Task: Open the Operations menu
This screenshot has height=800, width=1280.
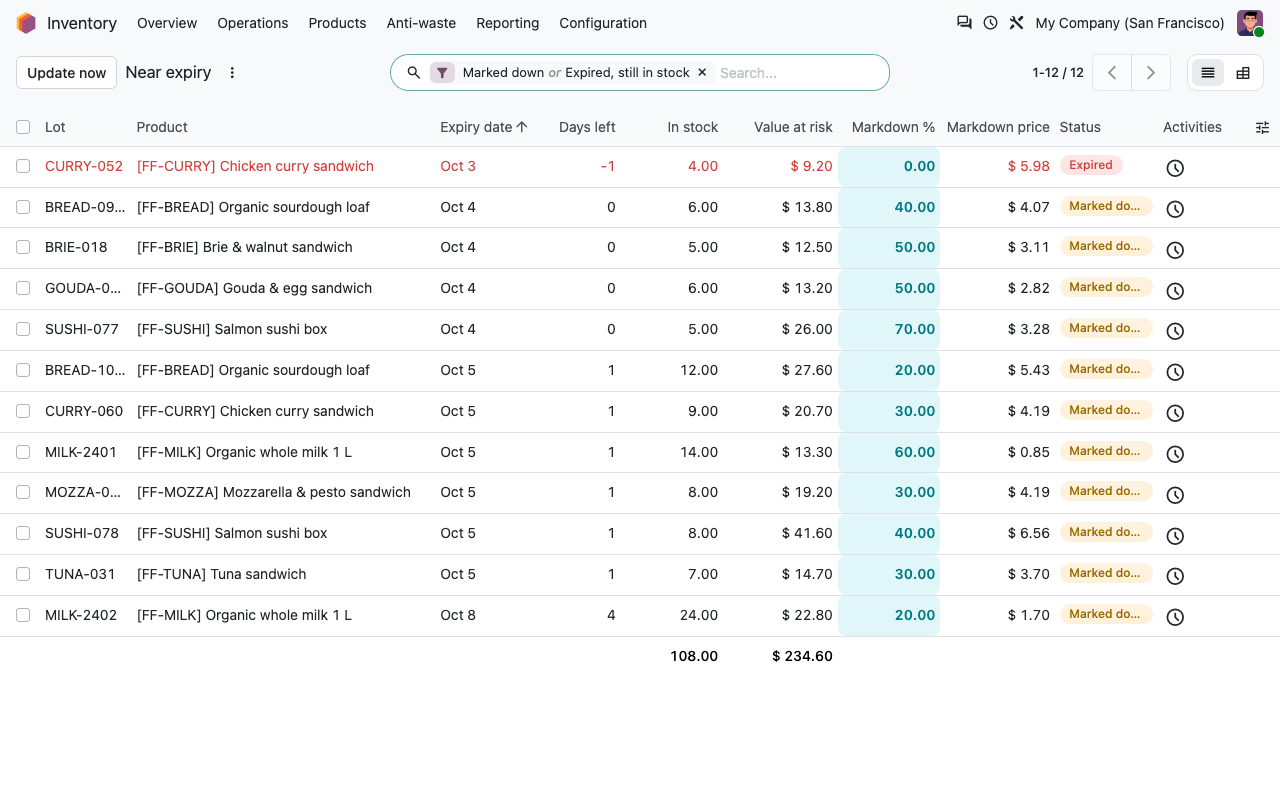Action: point(253,23)
